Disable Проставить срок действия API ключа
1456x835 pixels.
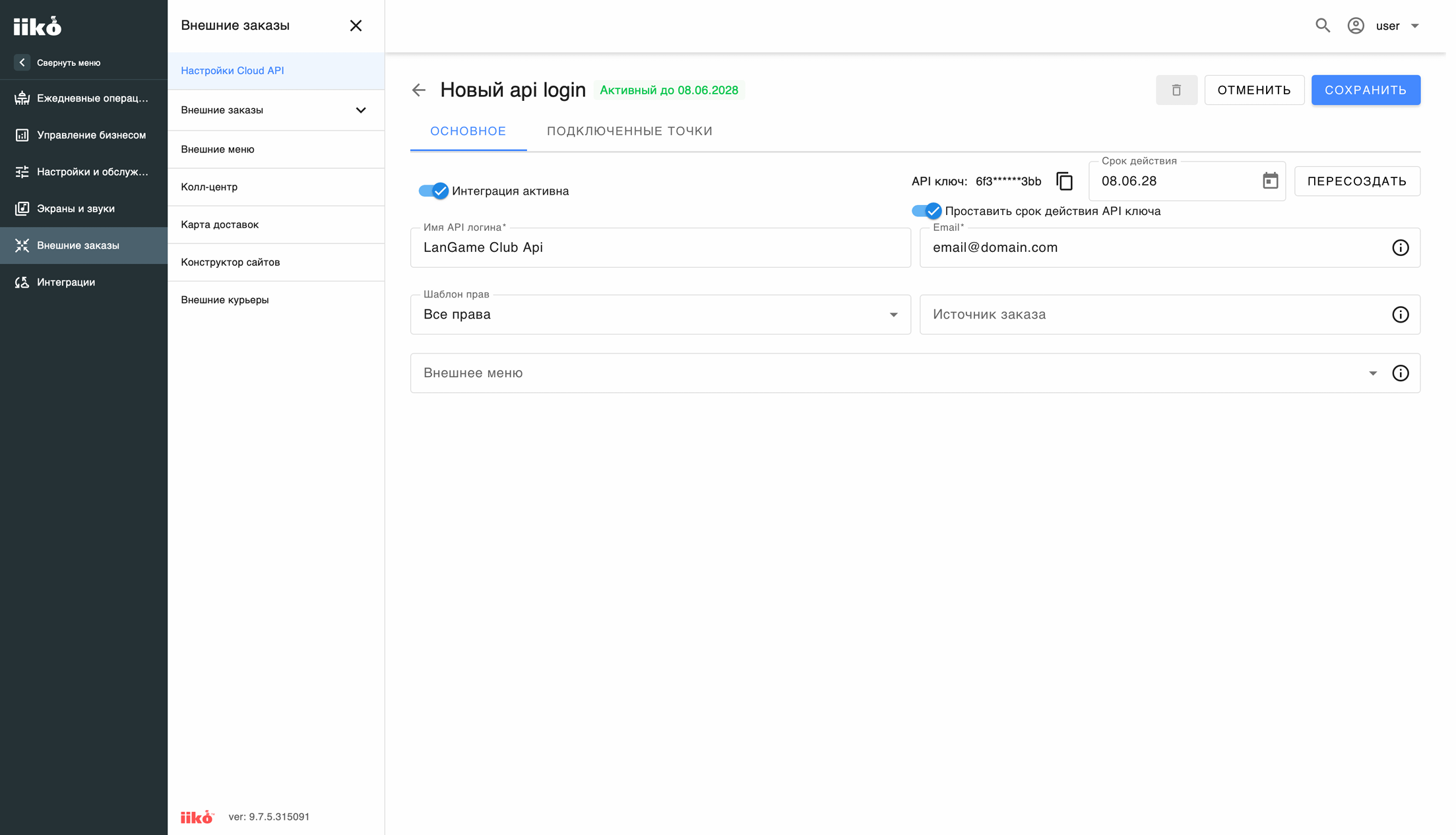click(926, 211)
